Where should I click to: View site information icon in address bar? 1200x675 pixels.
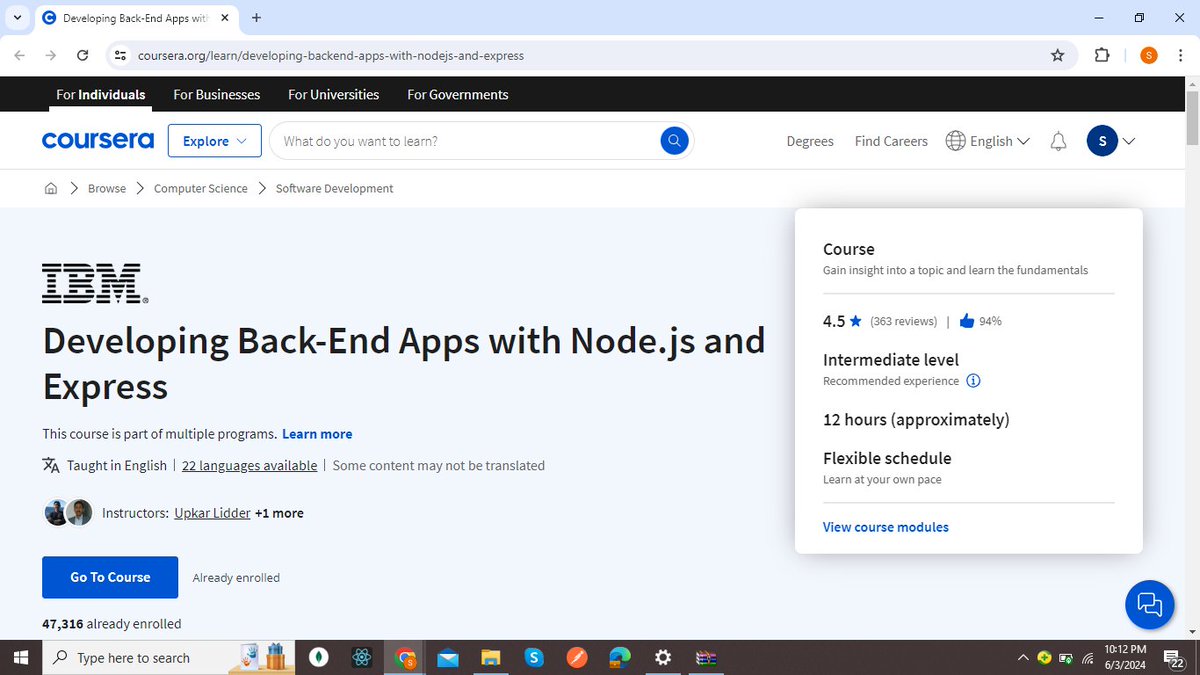point(121,55)
